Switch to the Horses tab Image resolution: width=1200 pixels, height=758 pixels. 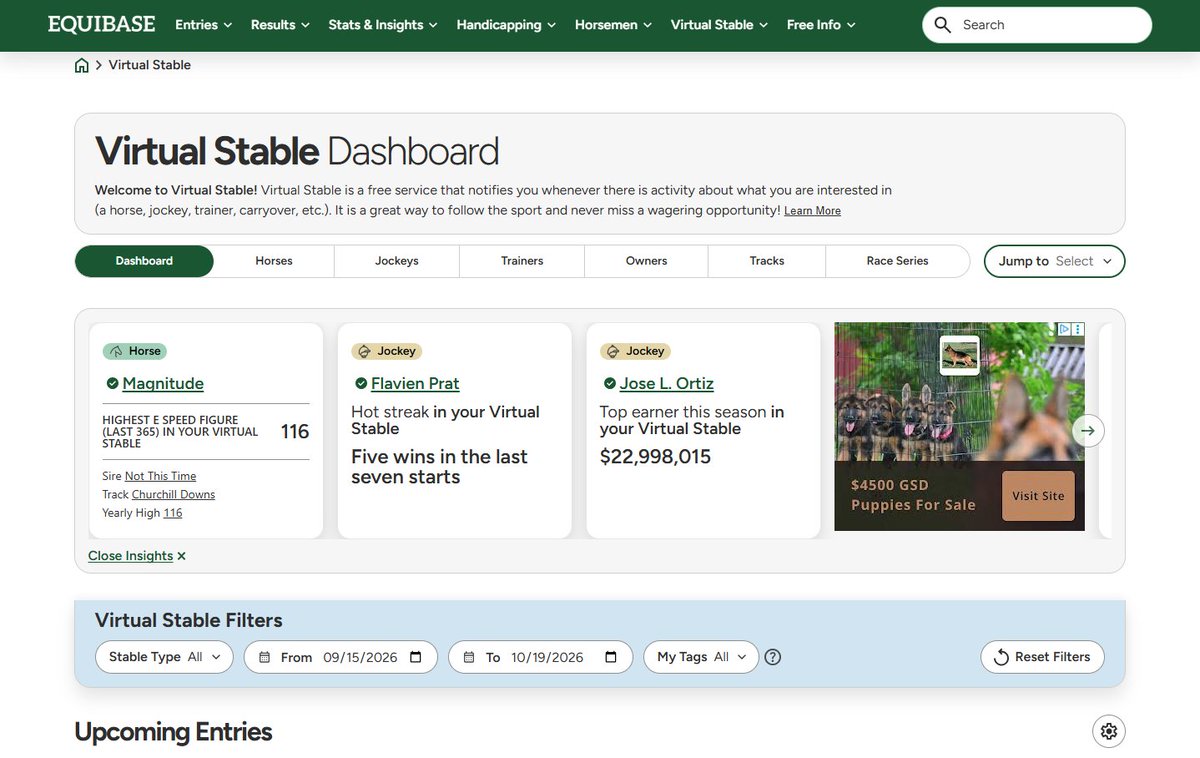tap(274, 261)
